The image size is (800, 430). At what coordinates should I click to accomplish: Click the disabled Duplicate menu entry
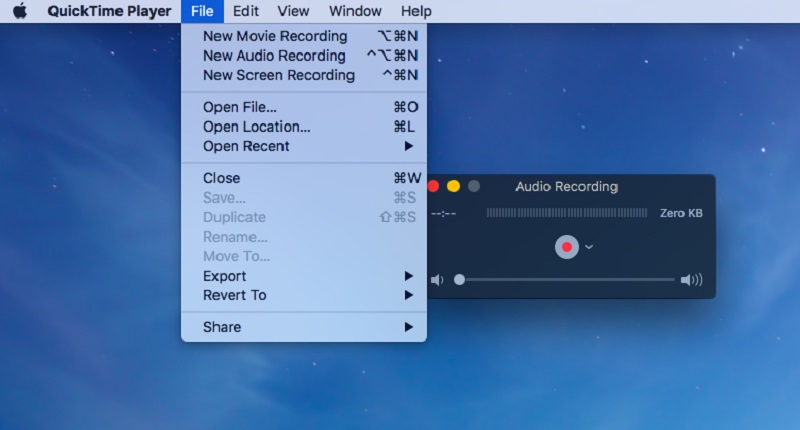(x=304, y=217)
